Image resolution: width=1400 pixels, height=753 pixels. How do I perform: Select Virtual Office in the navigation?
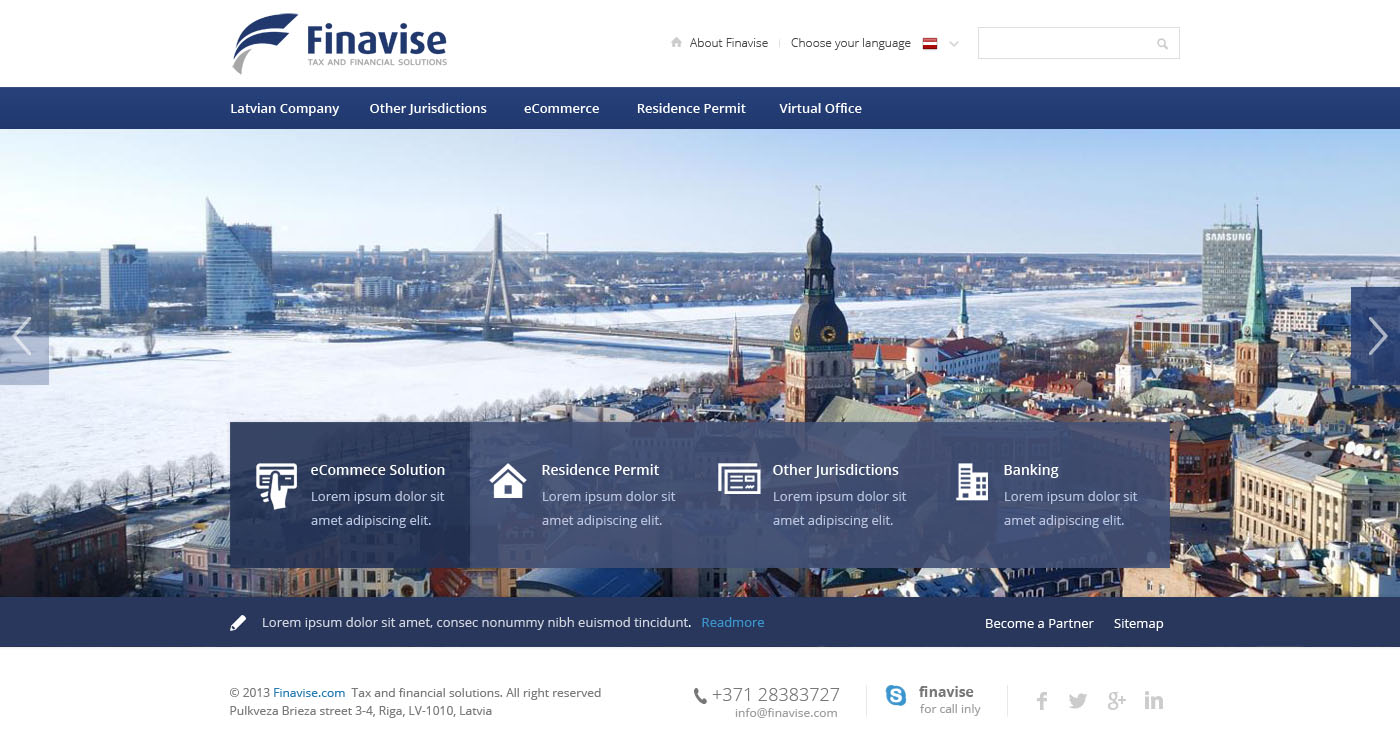(820, 108)
